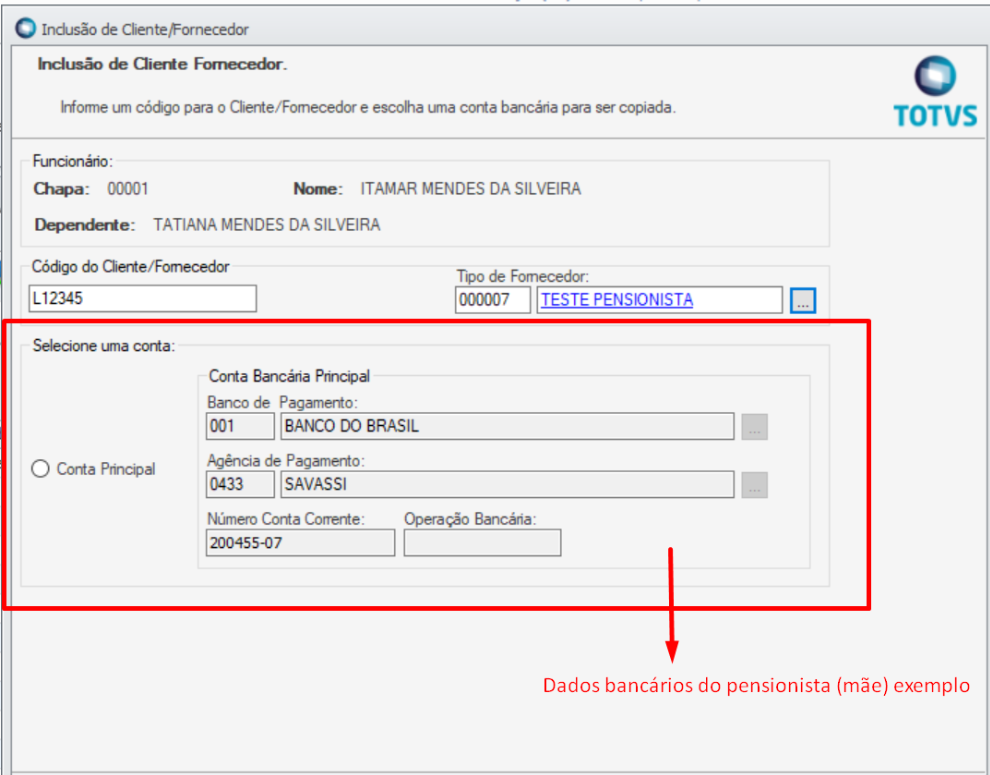Screen dimensions: 990x775
Task: Click the Funcionário group label
Action: [x=73, y=162]
